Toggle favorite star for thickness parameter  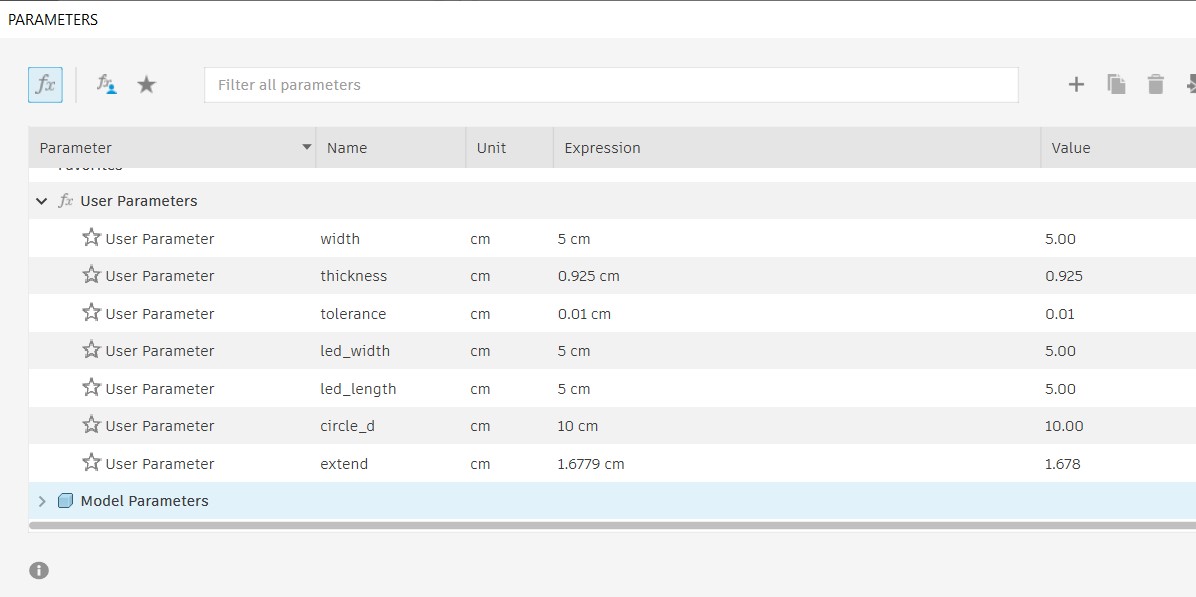[x=92, y=275]
